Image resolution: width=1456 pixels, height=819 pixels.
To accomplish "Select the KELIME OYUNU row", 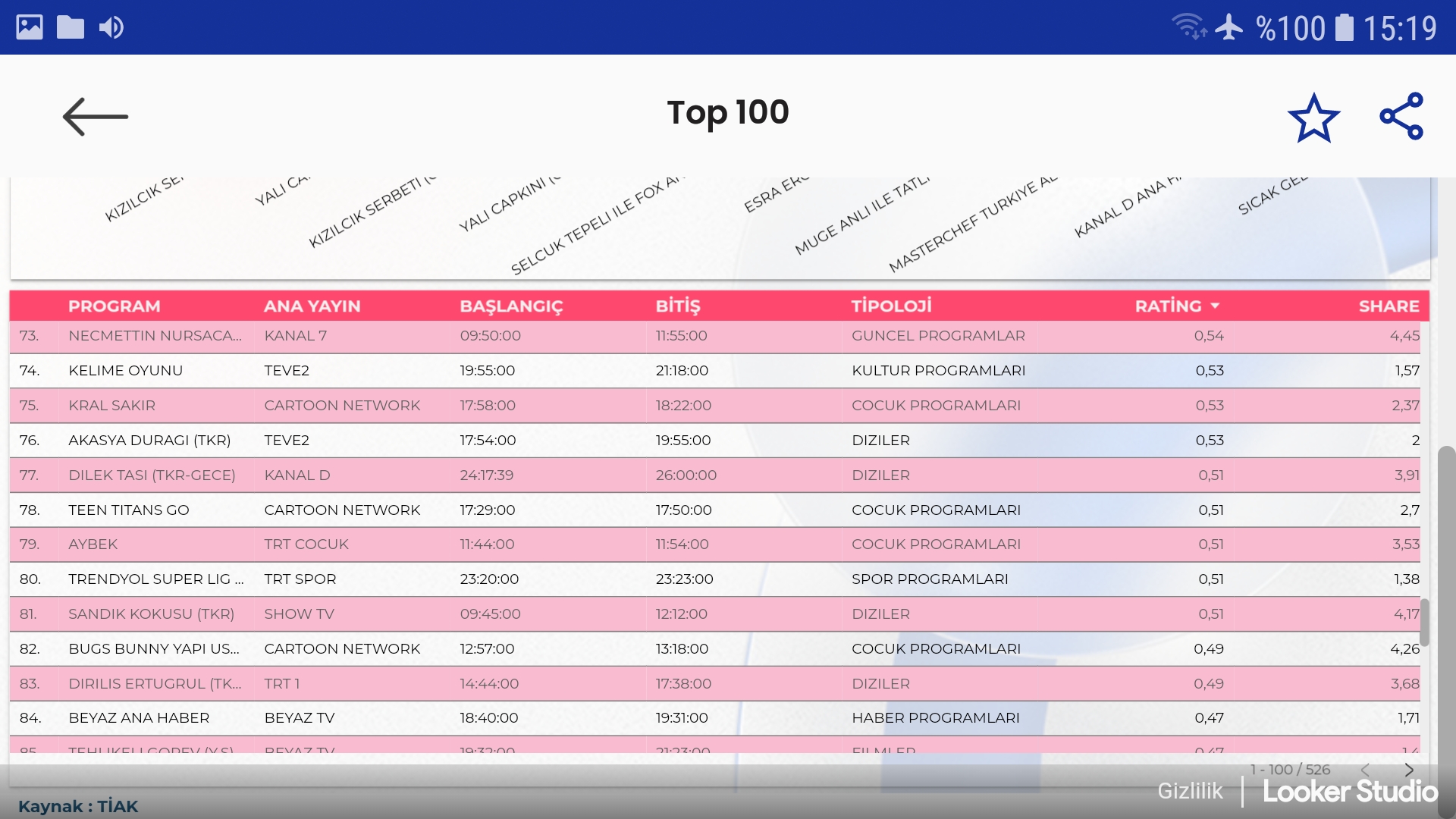I will tap(125, 371).
